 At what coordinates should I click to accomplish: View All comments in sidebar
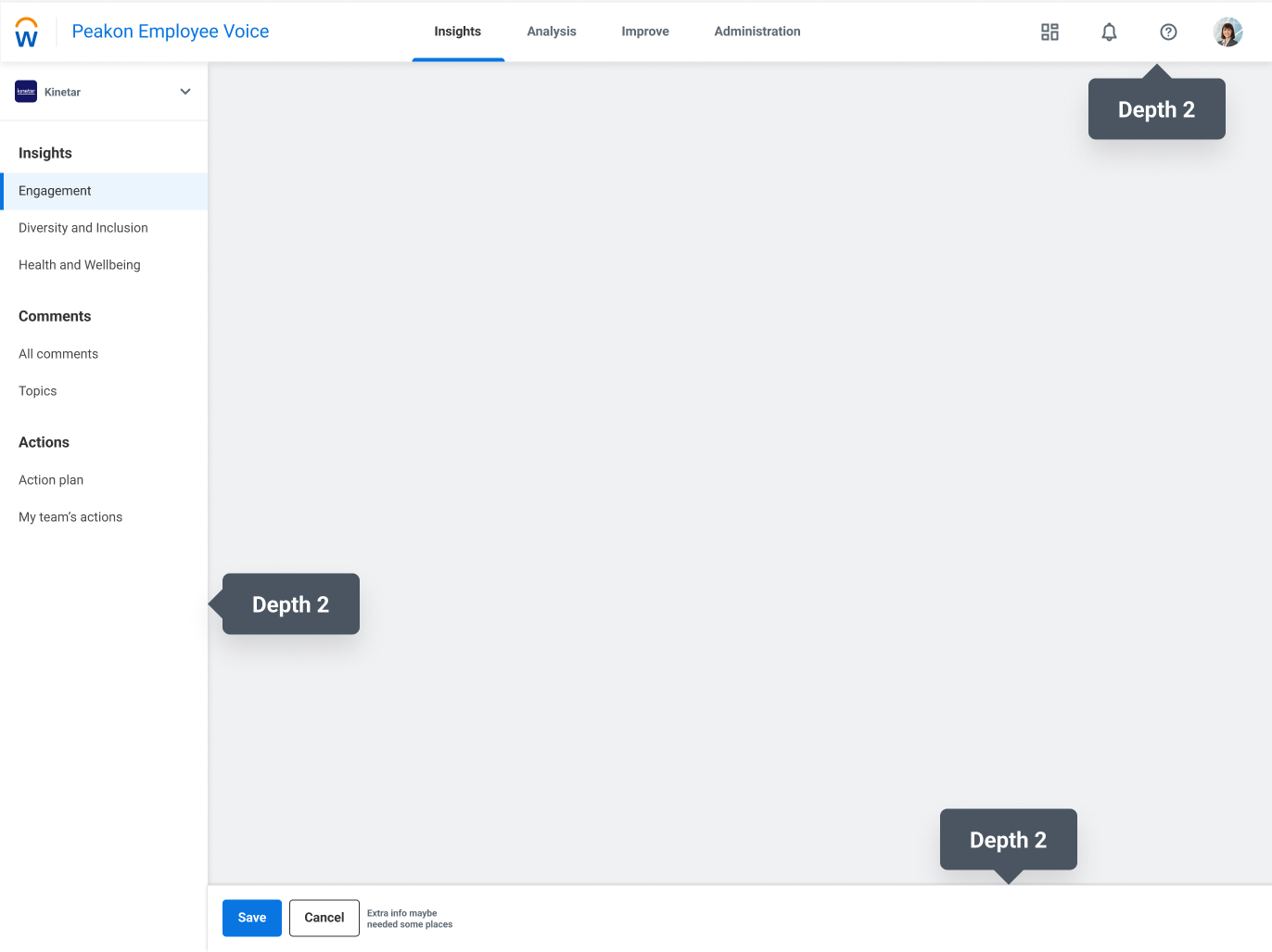tap(58, 354)
